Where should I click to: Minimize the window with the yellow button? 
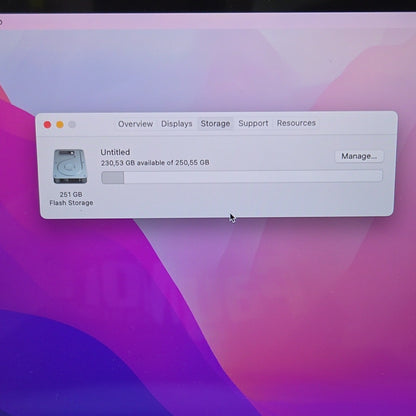[x=60, y=125]
